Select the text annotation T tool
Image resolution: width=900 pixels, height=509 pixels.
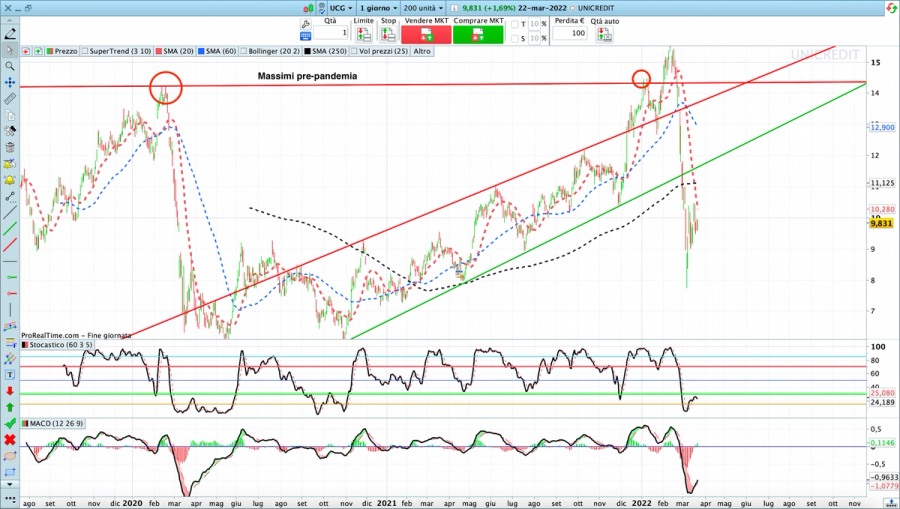coord(10,375)
